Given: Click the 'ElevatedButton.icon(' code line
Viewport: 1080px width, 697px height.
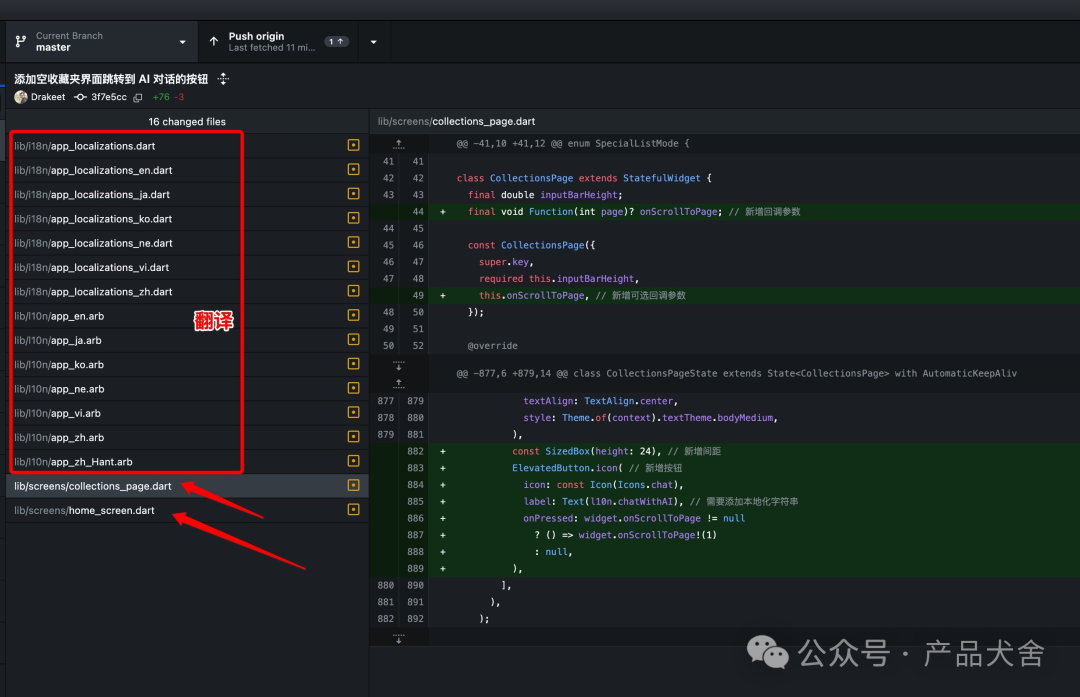Looking at the screenshot, I should click(x=596, y=468).
